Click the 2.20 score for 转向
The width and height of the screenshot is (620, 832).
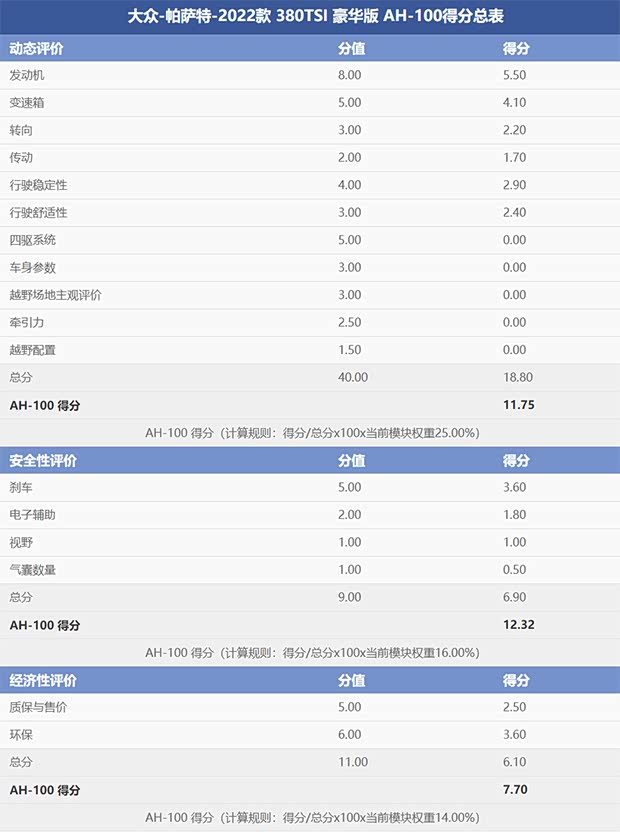[x=514, y=130]
